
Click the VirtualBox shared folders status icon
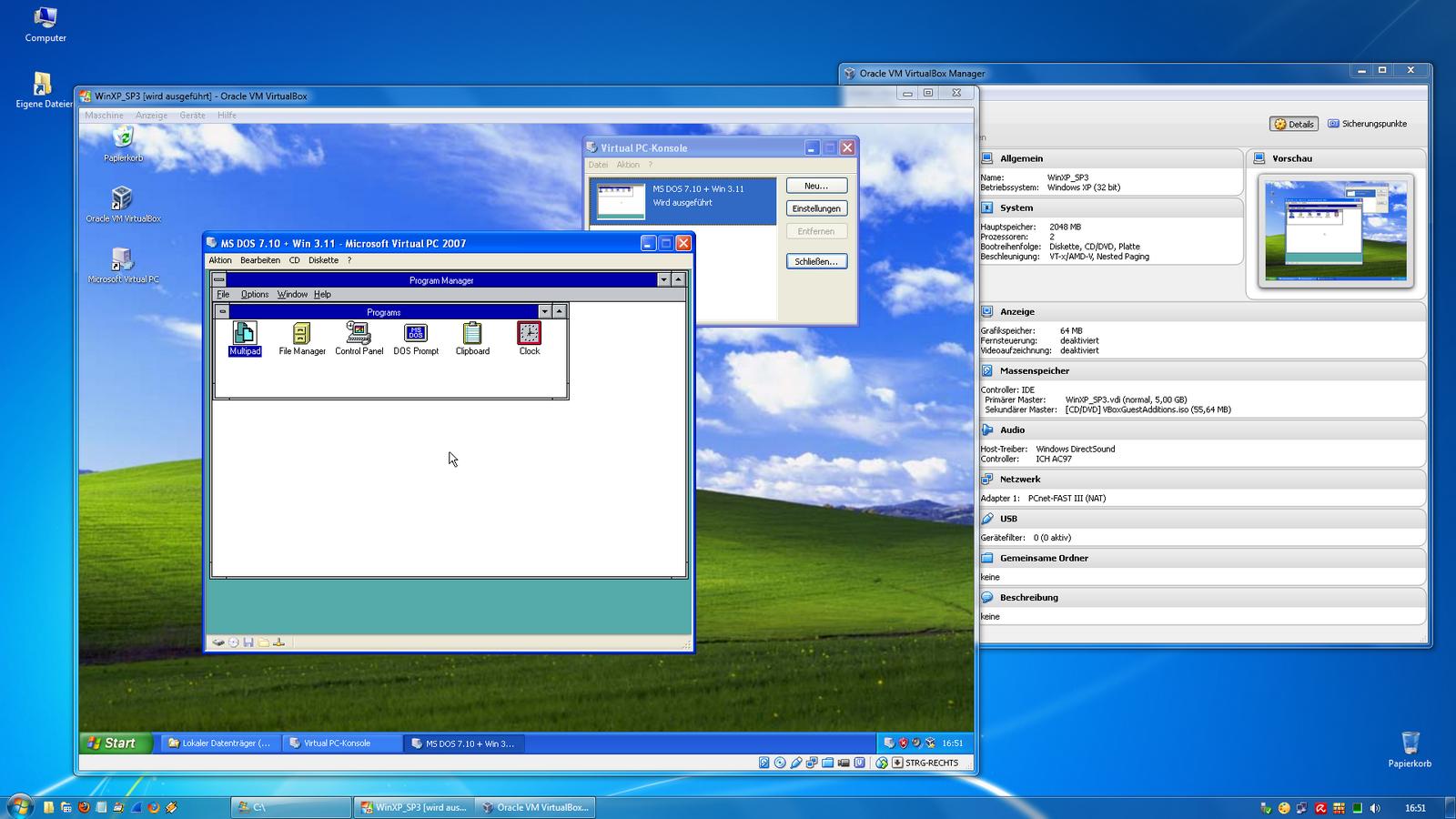click(828, 763)
